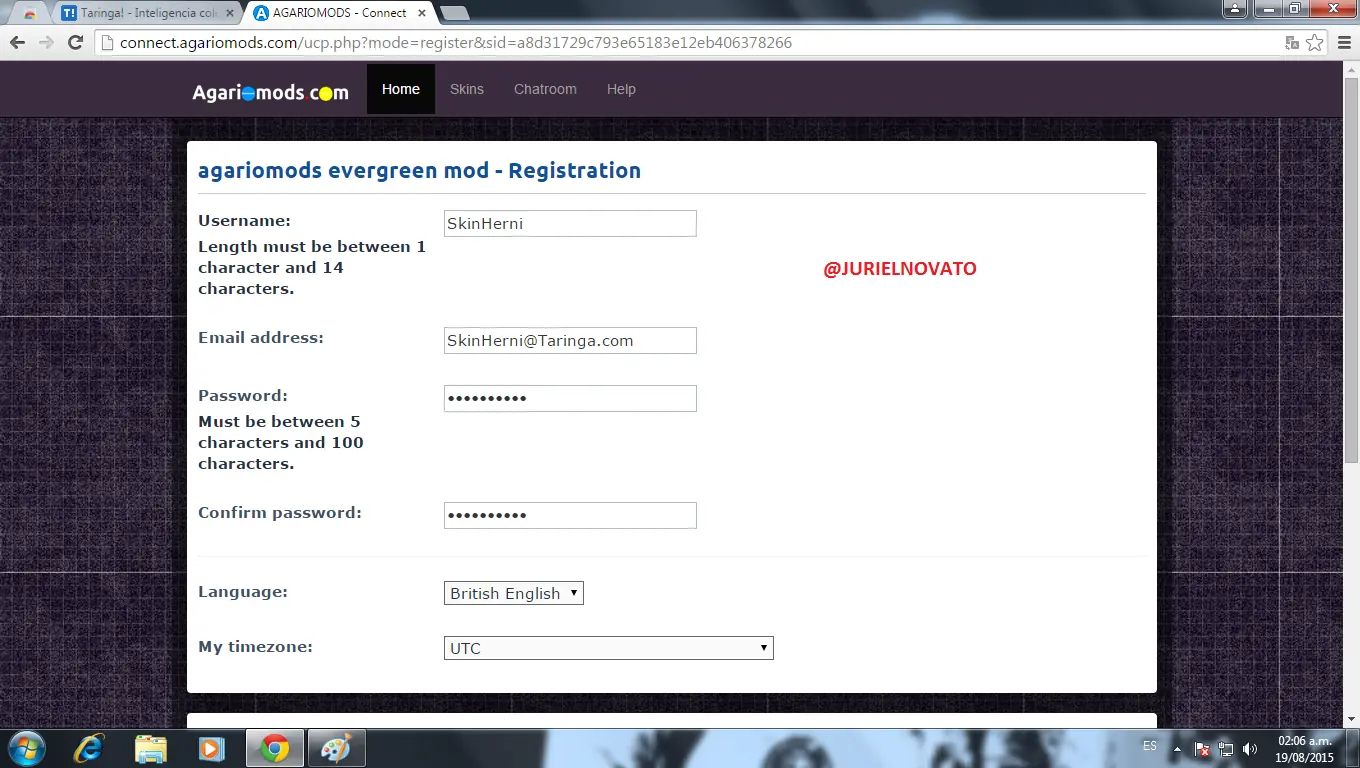Open the Language dropdown
This screenshot has width=1360, height=768.
pos(514,593)
